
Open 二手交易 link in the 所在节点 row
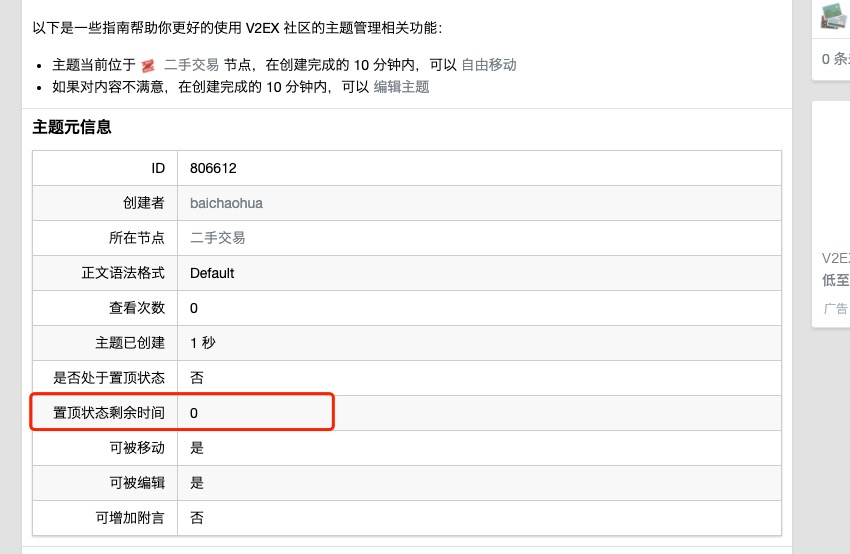coord(217,238)
